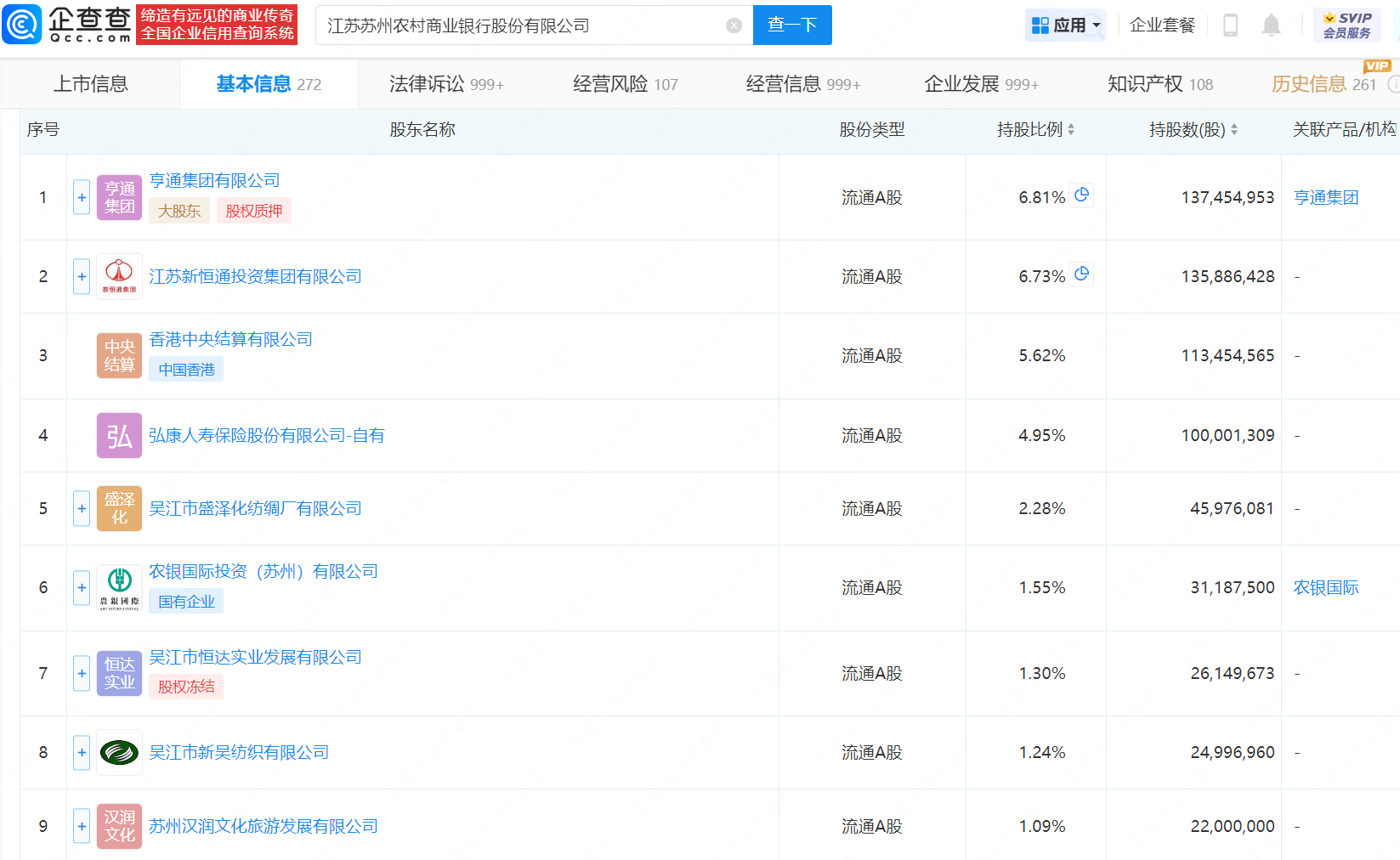1400x860 pixels.
Task: Open 吴江市盛泽化纺绸厂有限公司 link
Action: (255, 509)
